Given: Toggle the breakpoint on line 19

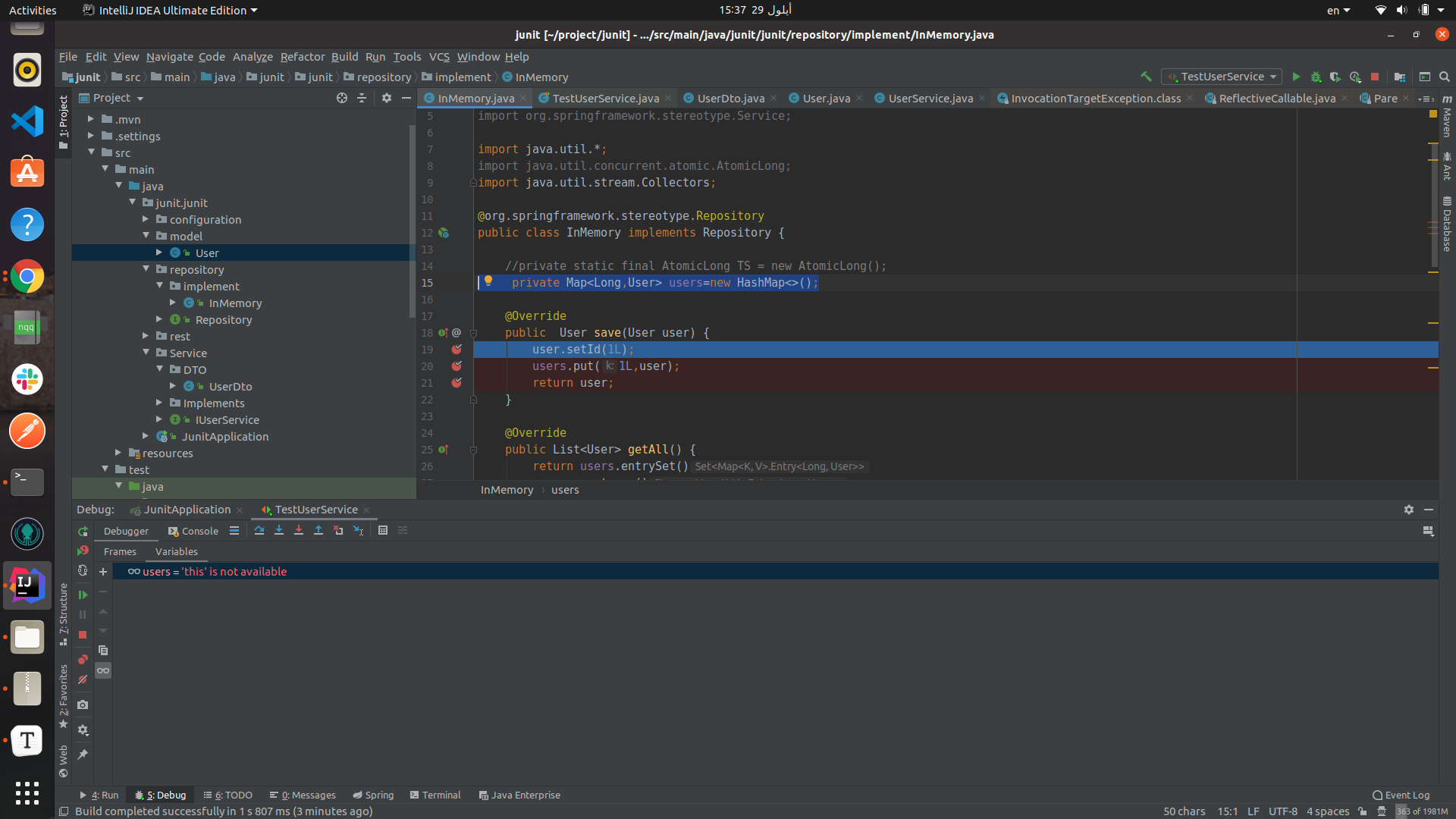Looking at the screenshot, I should tap(456, 349).
